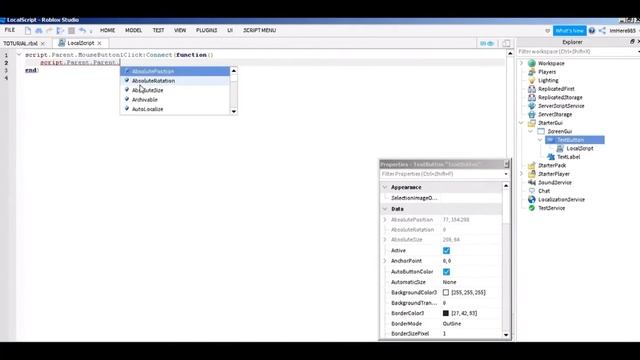Screen dimensions: 640x360
Task: Open the TEST ribbon tab
Action: 158,30
